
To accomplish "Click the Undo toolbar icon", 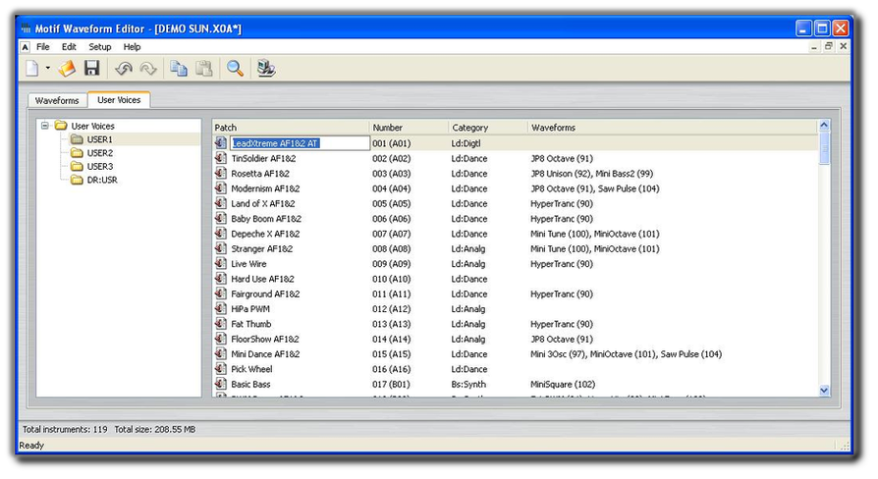I will 123,69.
